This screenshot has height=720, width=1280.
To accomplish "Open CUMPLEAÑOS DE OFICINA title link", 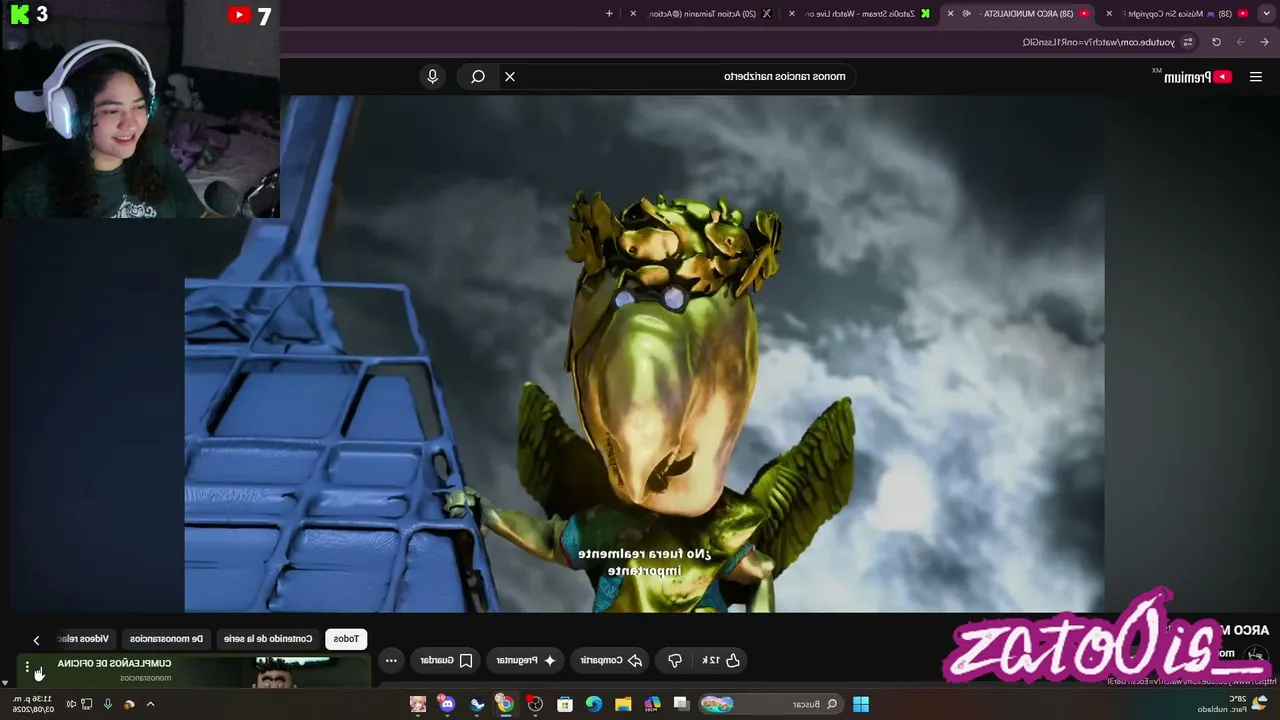I will point(114,663).
